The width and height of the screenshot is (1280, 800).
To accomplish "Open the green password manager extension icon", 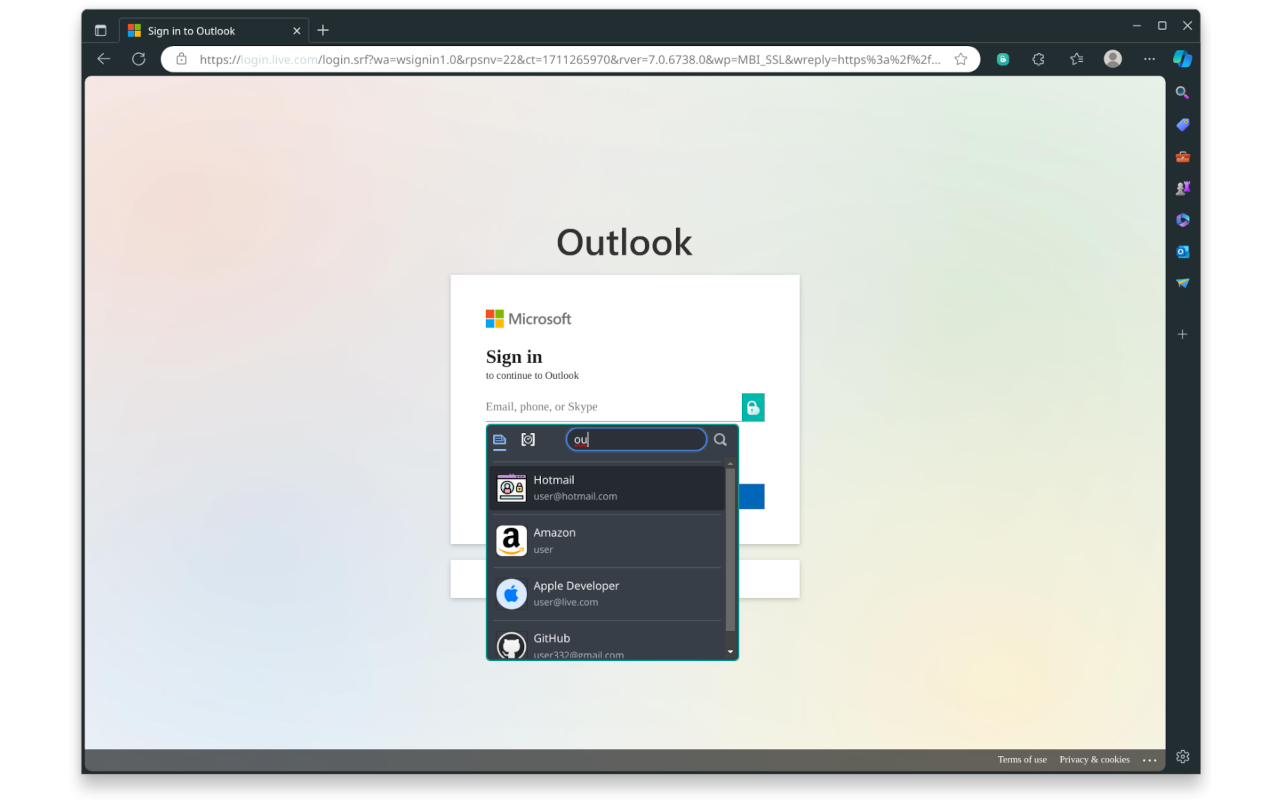I will click(x=1003, y=59).
